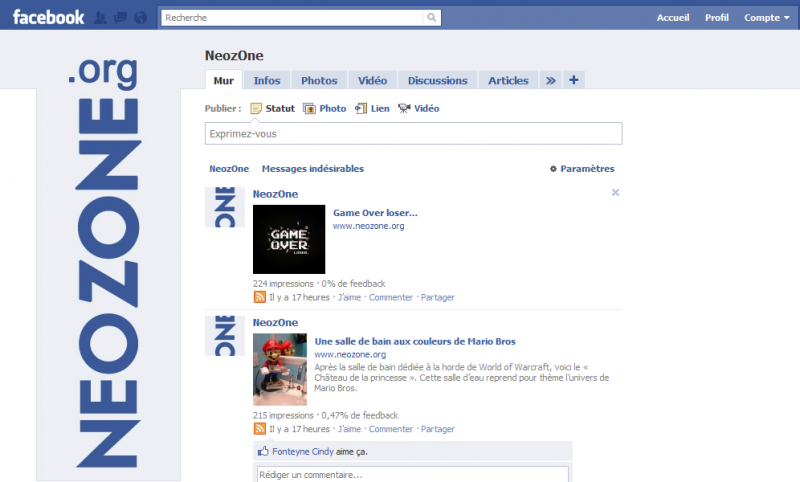800x482 pixels.
Task: Open the Game Over thumbnail image
Action: pos(289,239)
